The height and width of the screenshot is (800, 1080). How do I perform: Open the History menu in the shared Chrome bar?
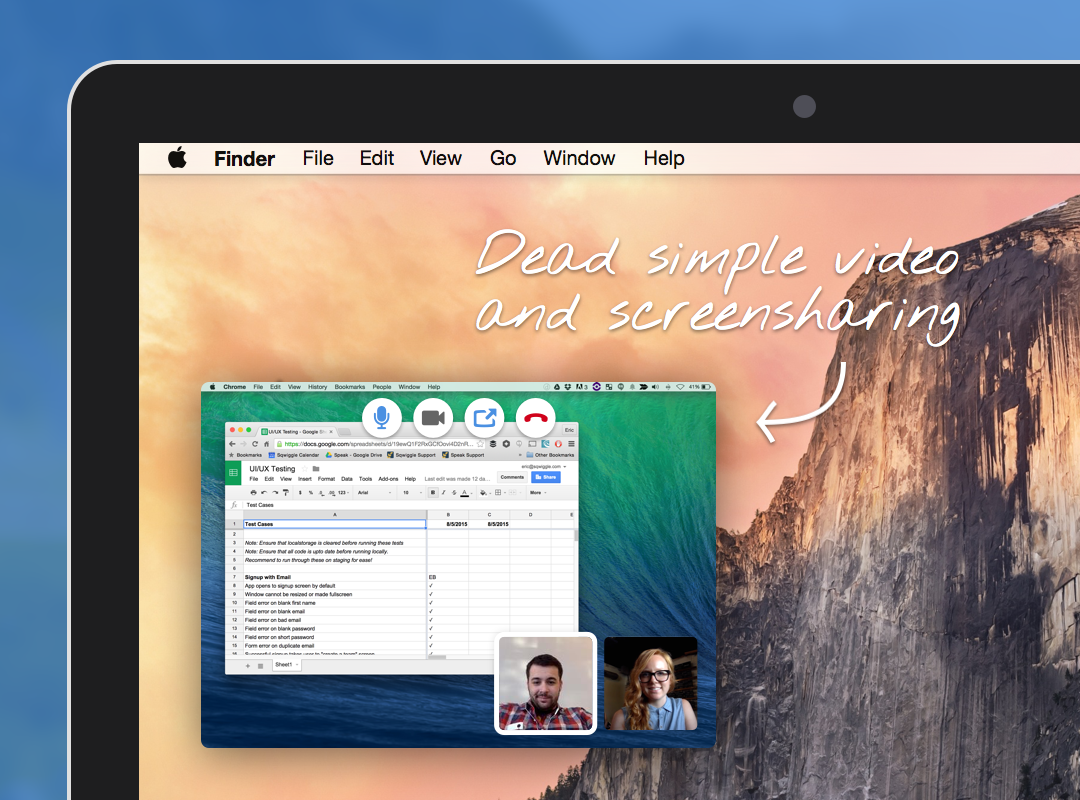(318, 387)
